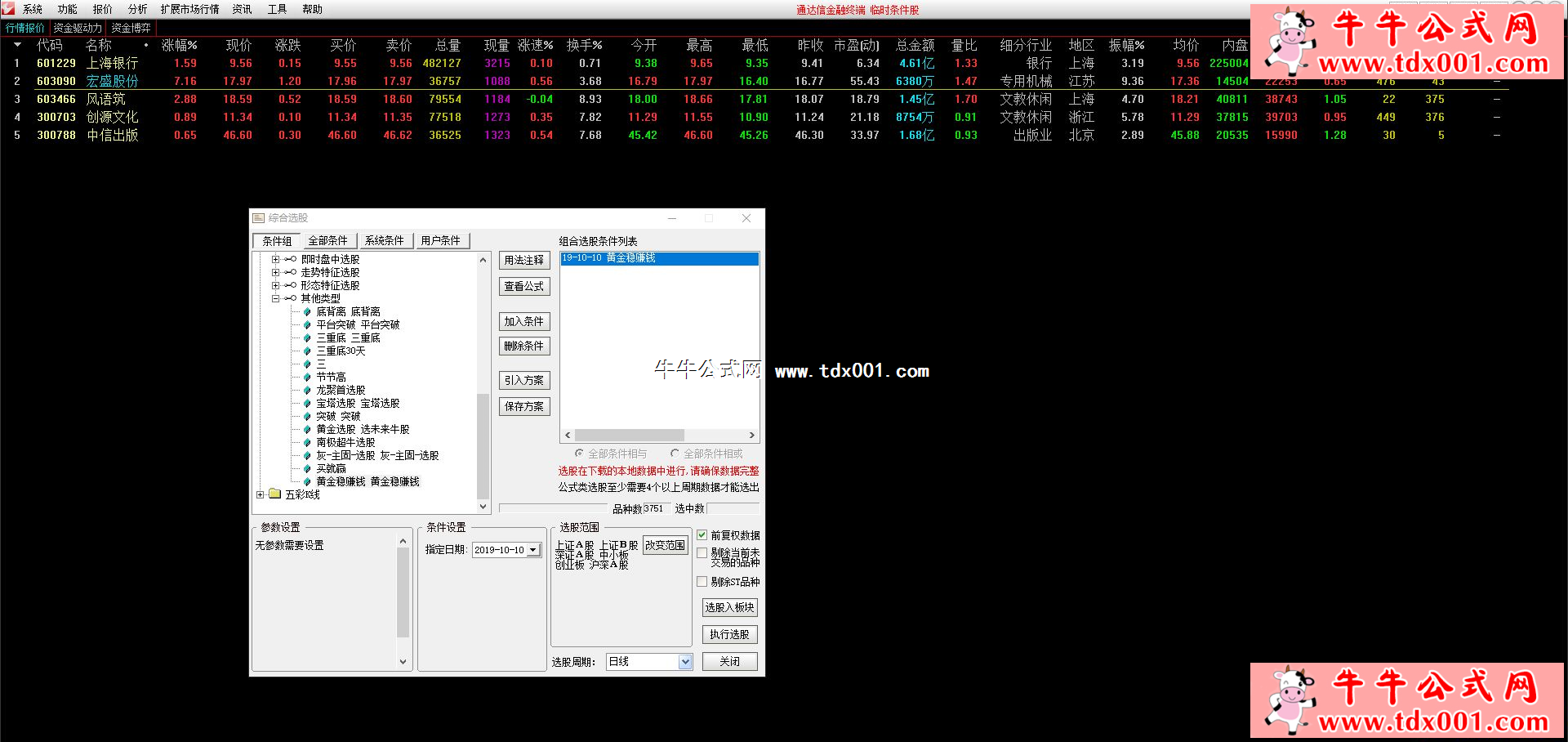Switch to the 系统条件 tab

[385, 240]
